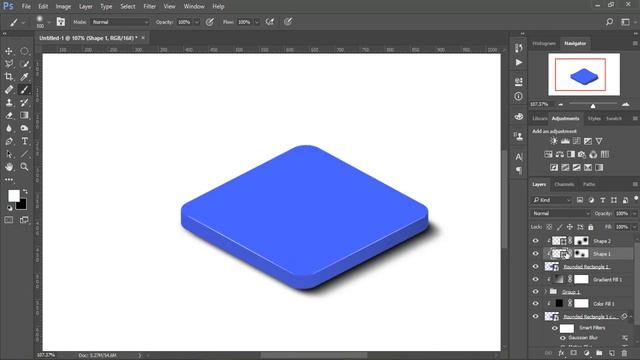Hide the Shape 1 layer
This screenshot has width=640, height=360.
pyautogui.click(x=536, y=254)
